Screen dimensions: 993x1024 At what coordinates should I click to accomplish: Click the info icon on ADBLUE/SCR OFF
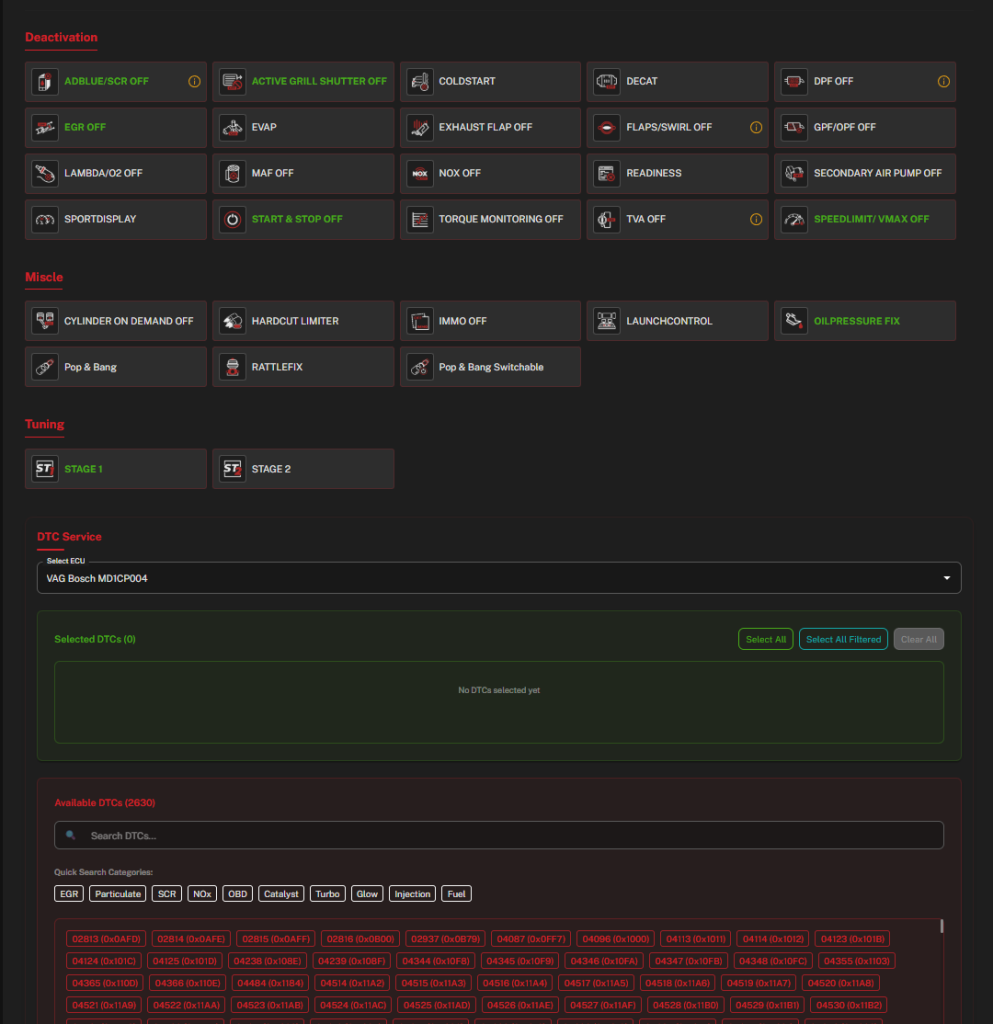click(194, 82)
